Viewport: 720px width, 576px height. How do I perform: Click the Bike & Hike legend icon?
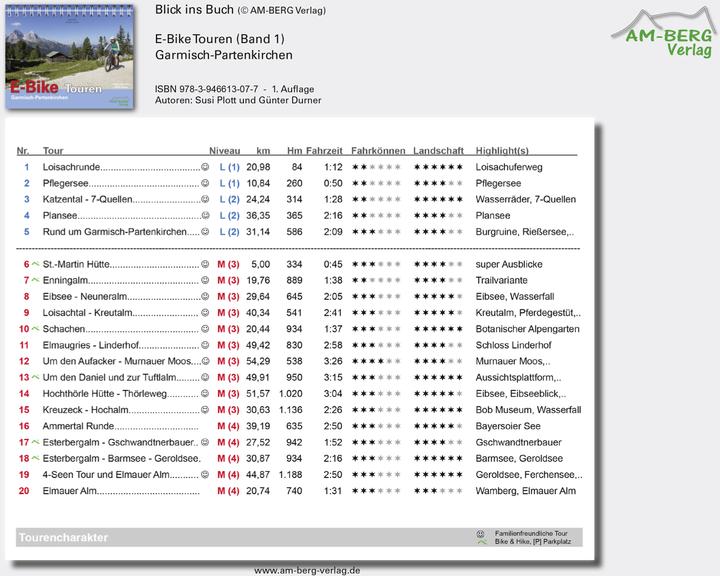pyautogui.click(x=481, y=542)
